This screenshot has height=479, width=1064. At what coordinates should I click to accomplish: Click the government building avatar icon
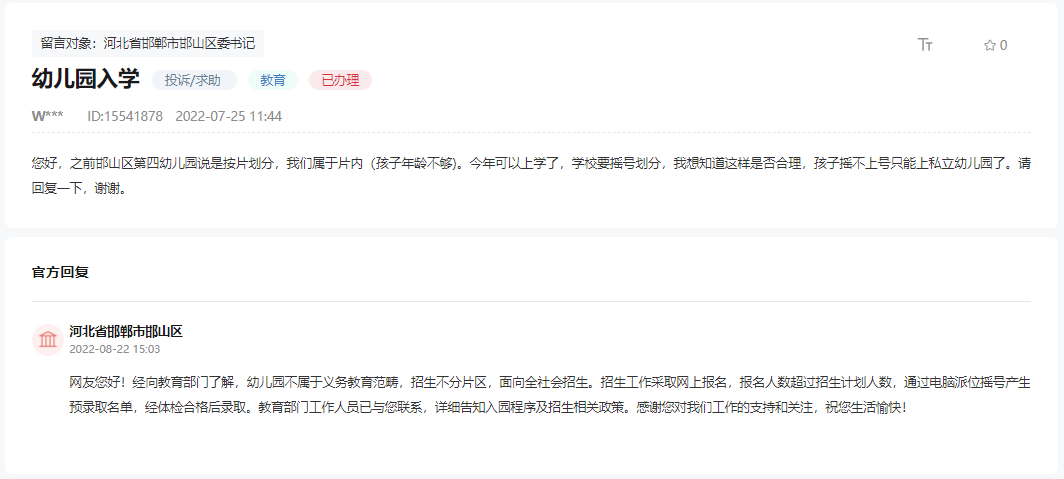(x=48, y=340)
